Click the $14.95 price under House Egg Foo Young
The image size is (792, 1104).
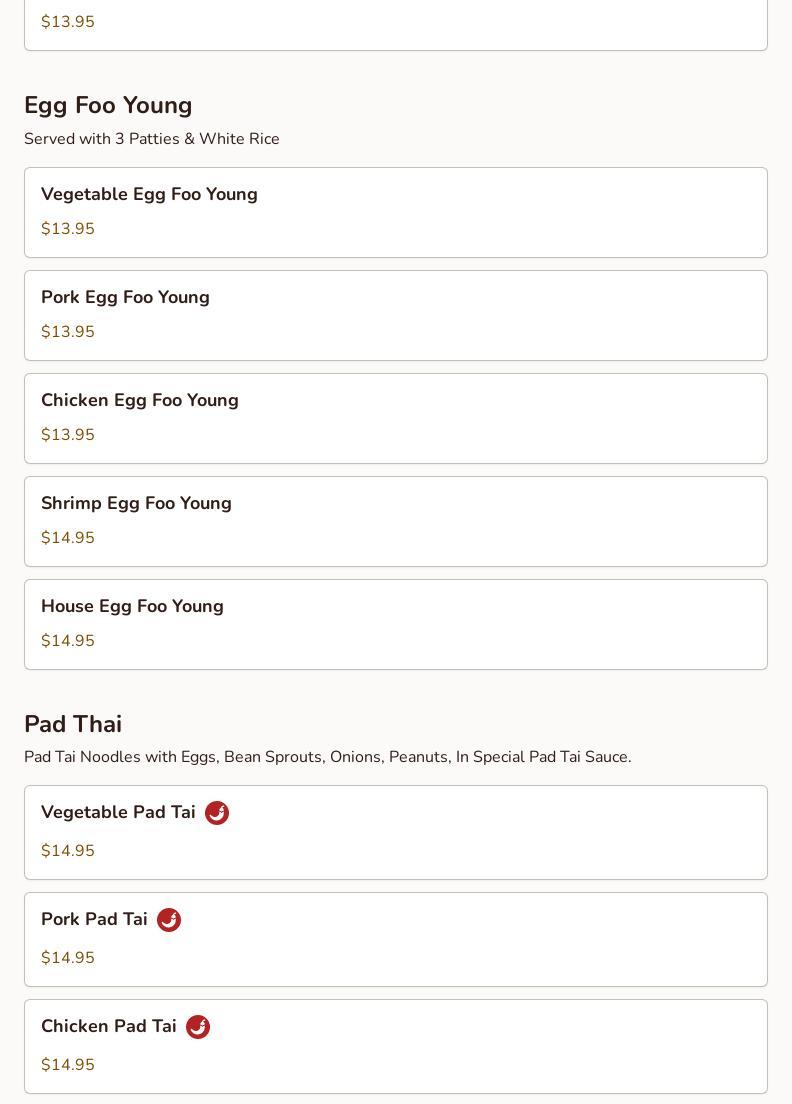coord(68,641)
